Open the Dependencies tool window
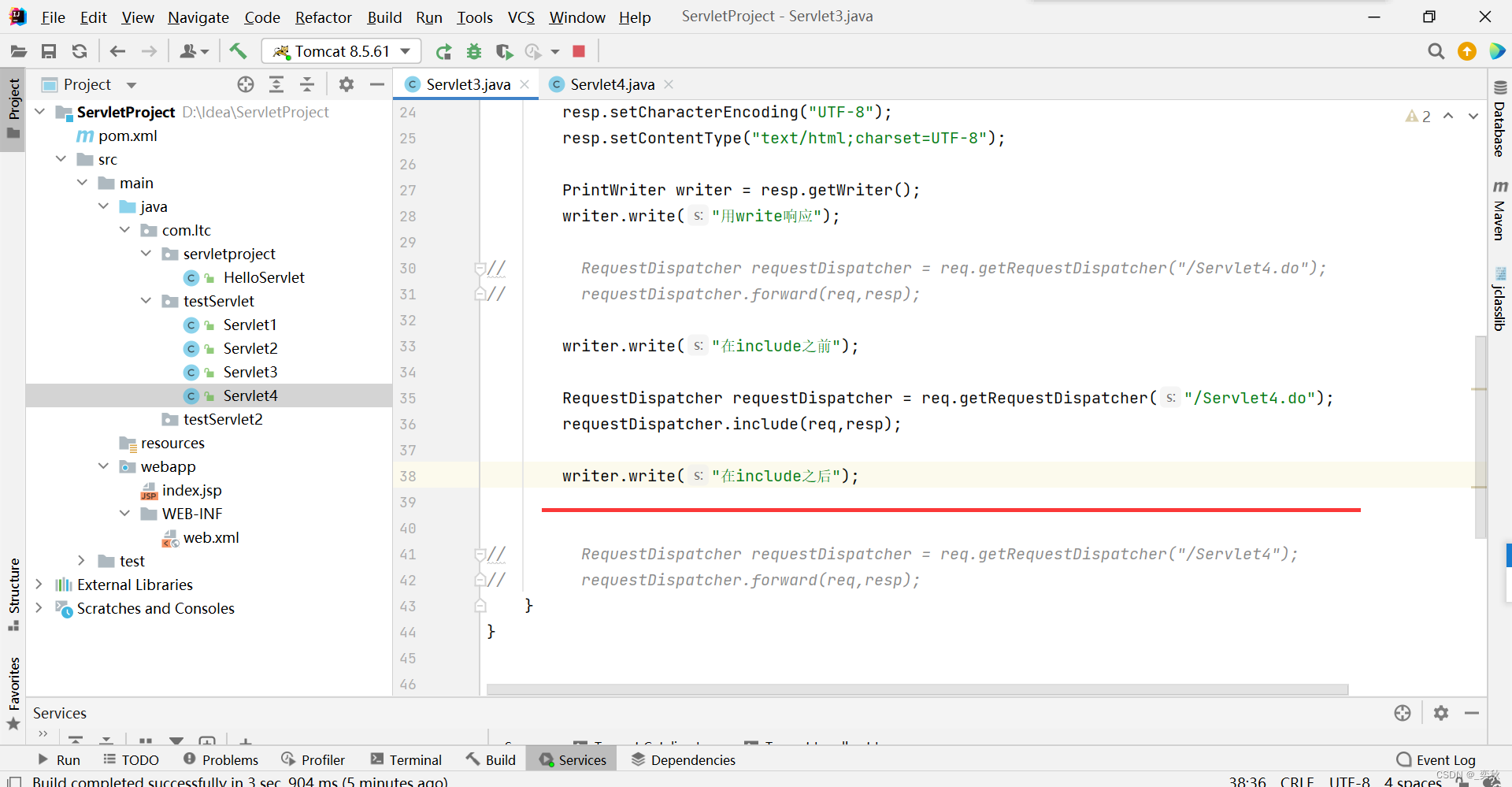 tap(684, 759)
